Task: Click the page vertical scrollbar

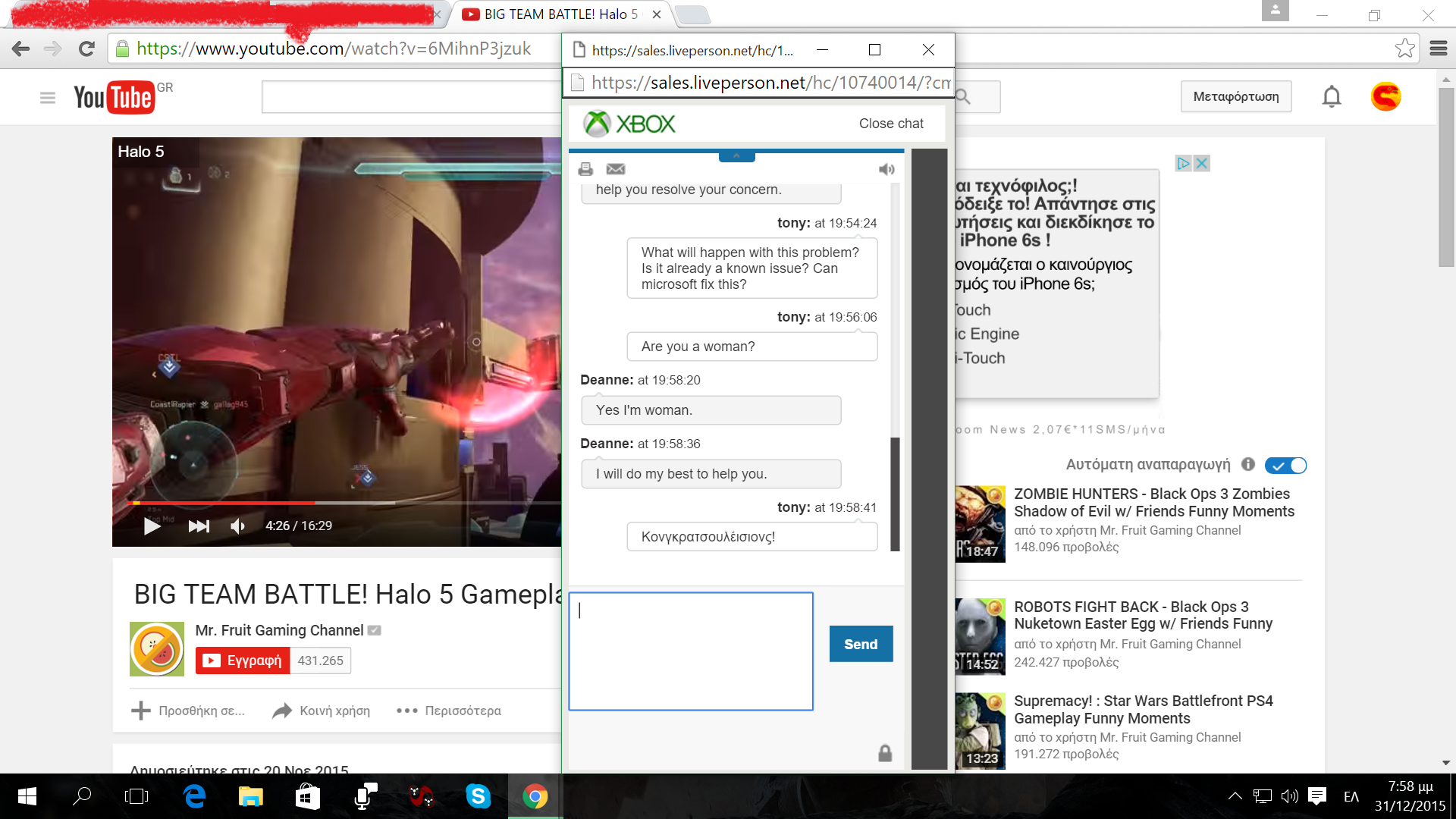Action: [x=1445, y=178]
